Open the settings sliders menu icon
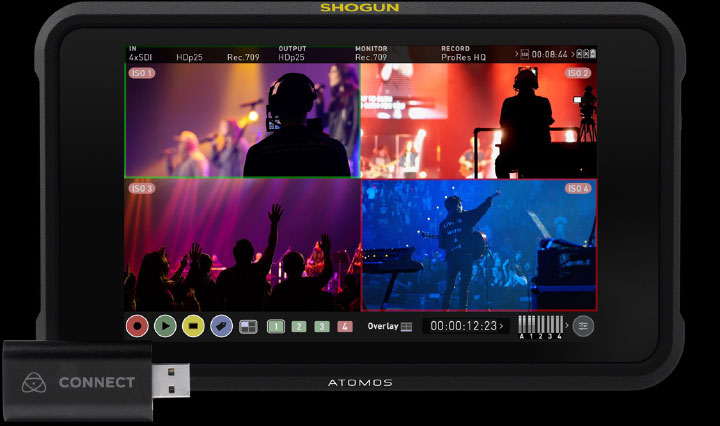Screen dimensions: 720x426 [583, 326]
